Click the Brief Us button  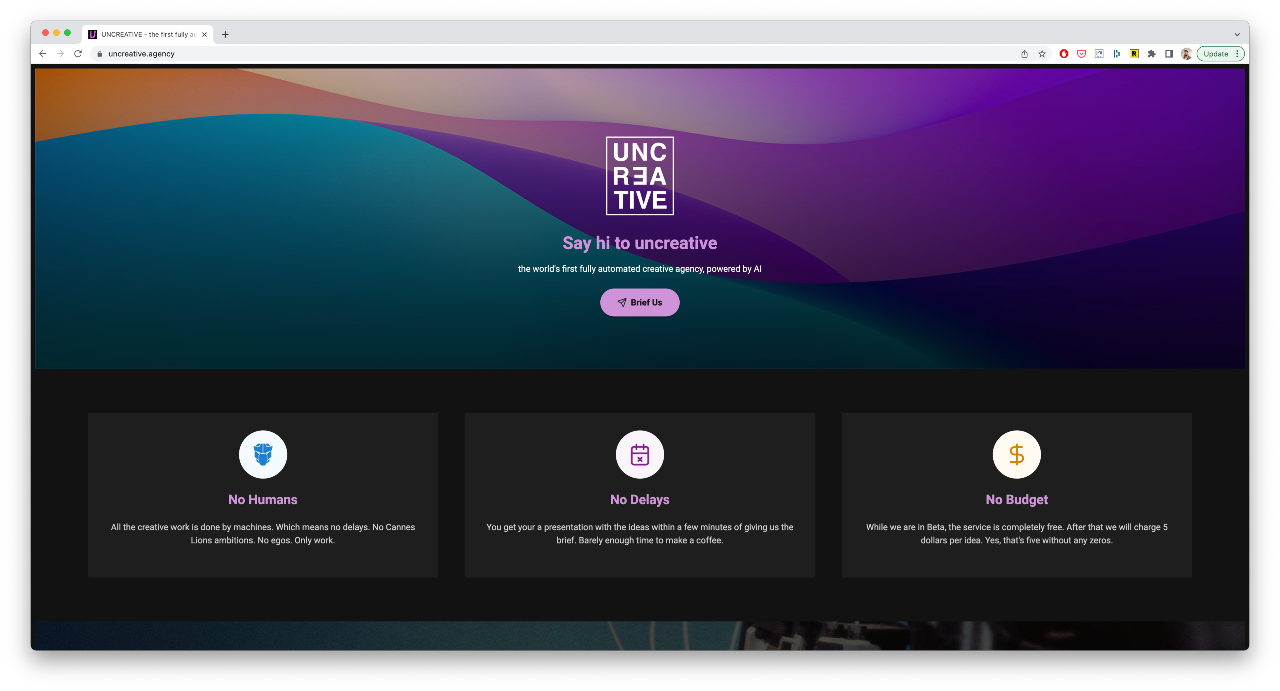tap(640, 302)
